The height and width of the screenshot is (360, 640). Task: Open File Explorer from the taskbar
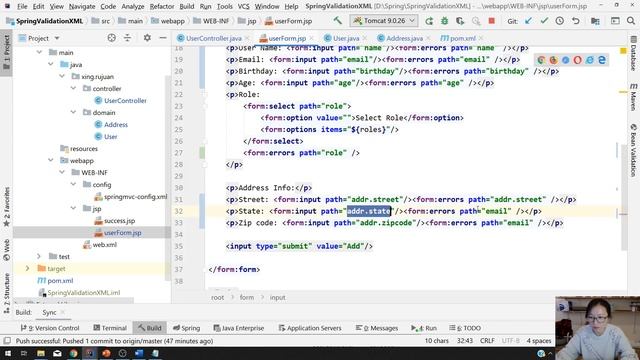point(41,353)
